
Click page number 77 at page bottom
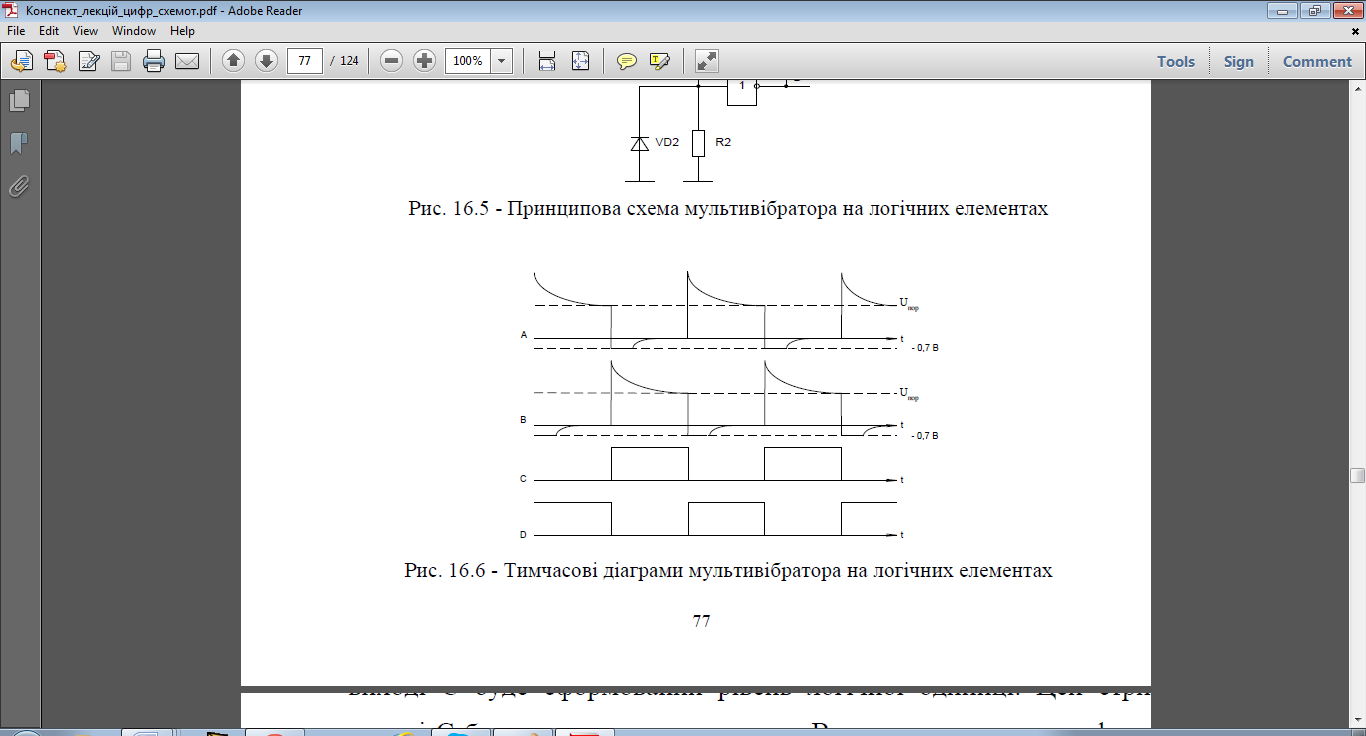tap(701, 621)
